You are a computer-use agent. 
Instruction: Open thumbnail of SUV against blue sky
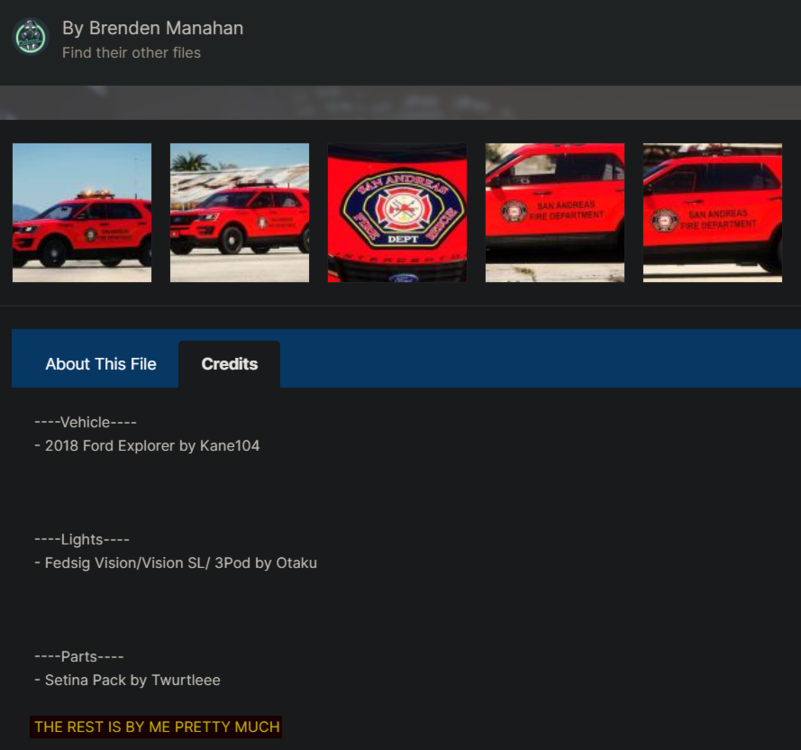pos(82,213)
